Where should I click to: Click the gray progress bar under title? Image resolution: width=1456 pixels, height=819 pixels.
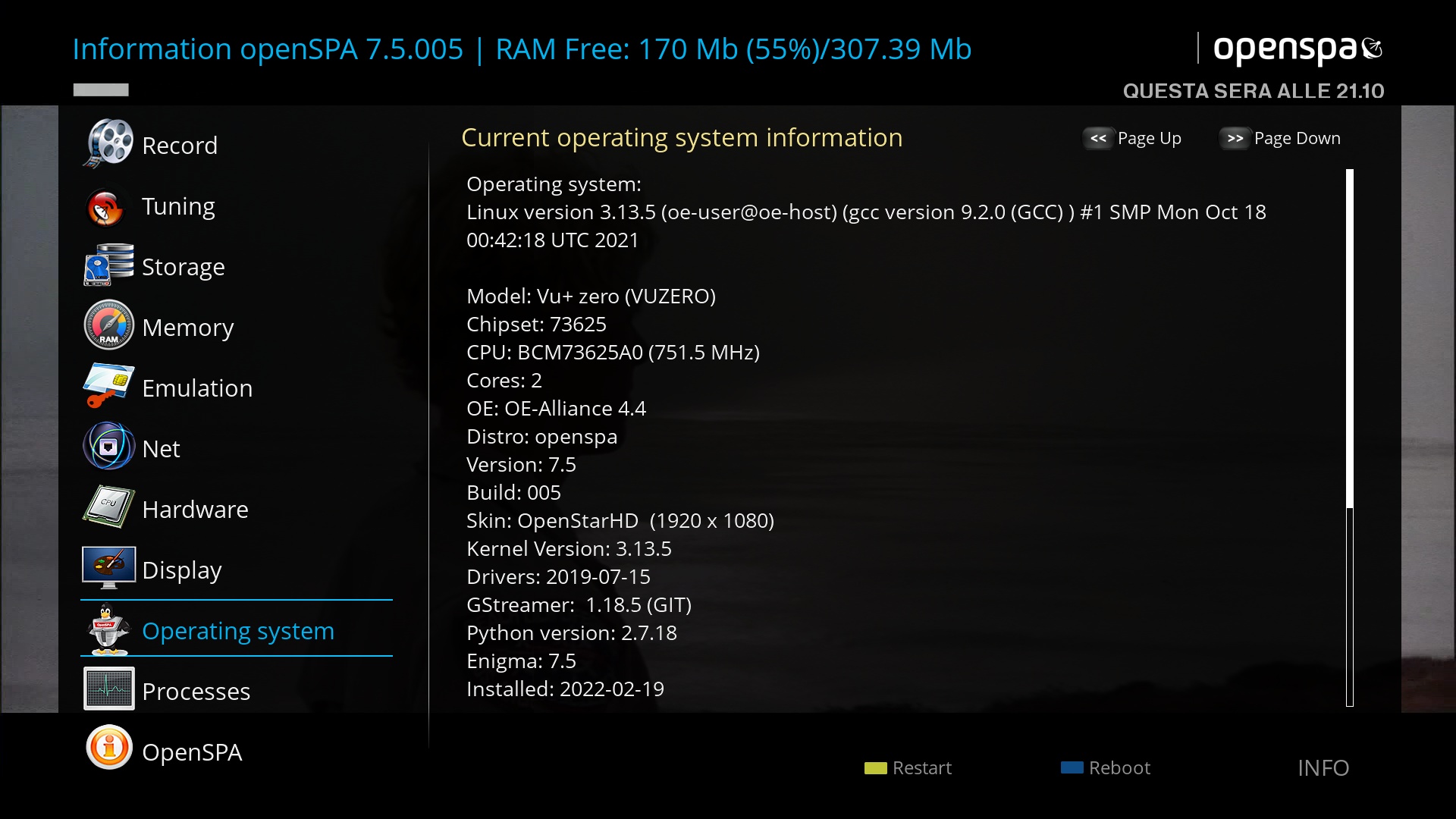(x=101, y=89)
